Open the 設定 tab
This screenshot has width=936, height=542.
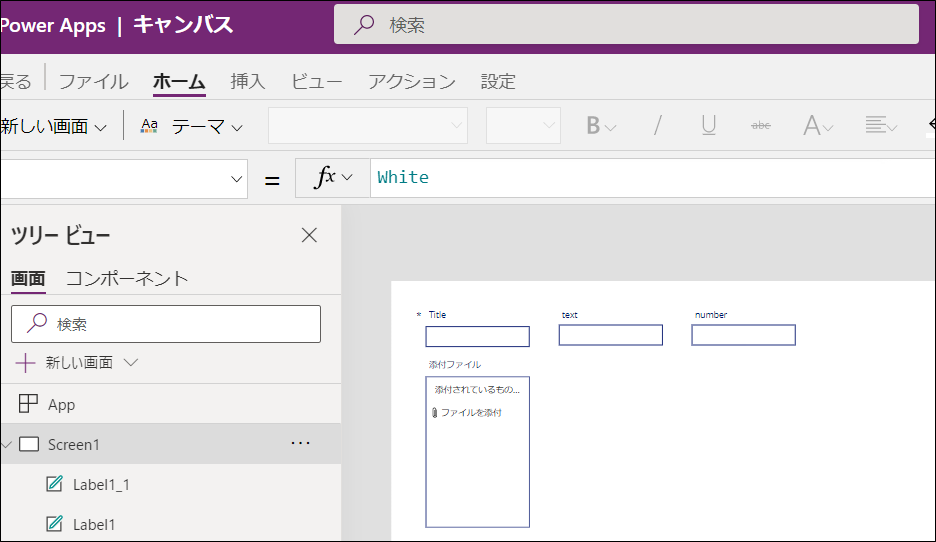tap(498, 81)
